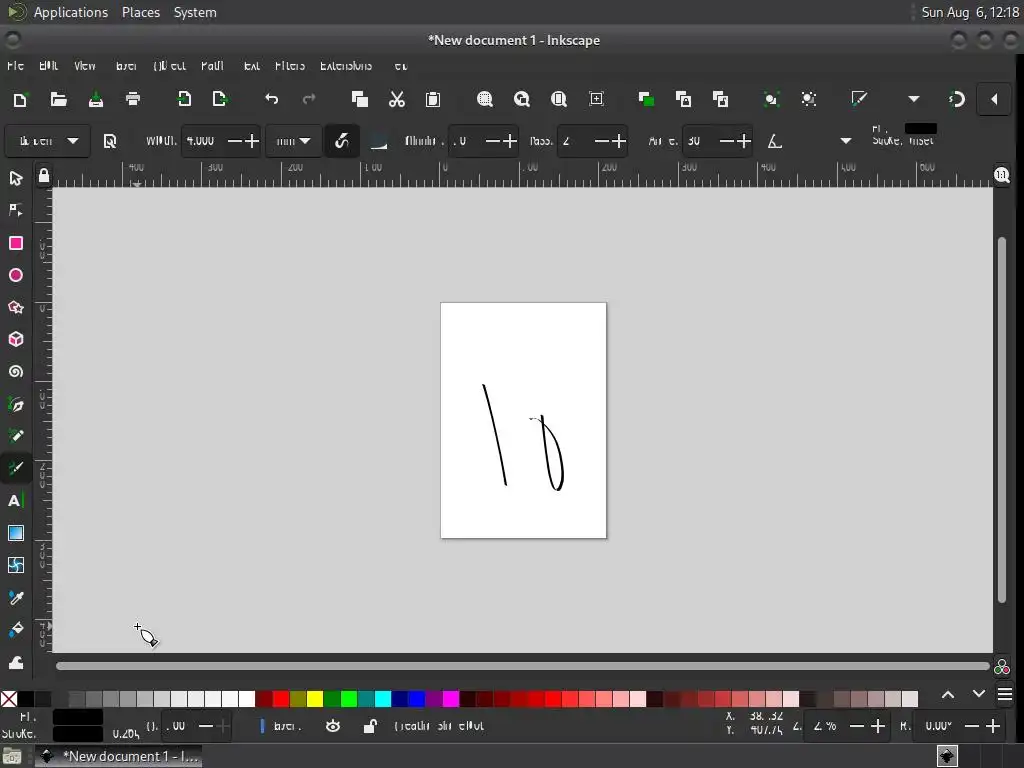Screen dimensions: 1024x768
Task: Create a new document icon
Action: pyautogui.click(x=20, y=99)
